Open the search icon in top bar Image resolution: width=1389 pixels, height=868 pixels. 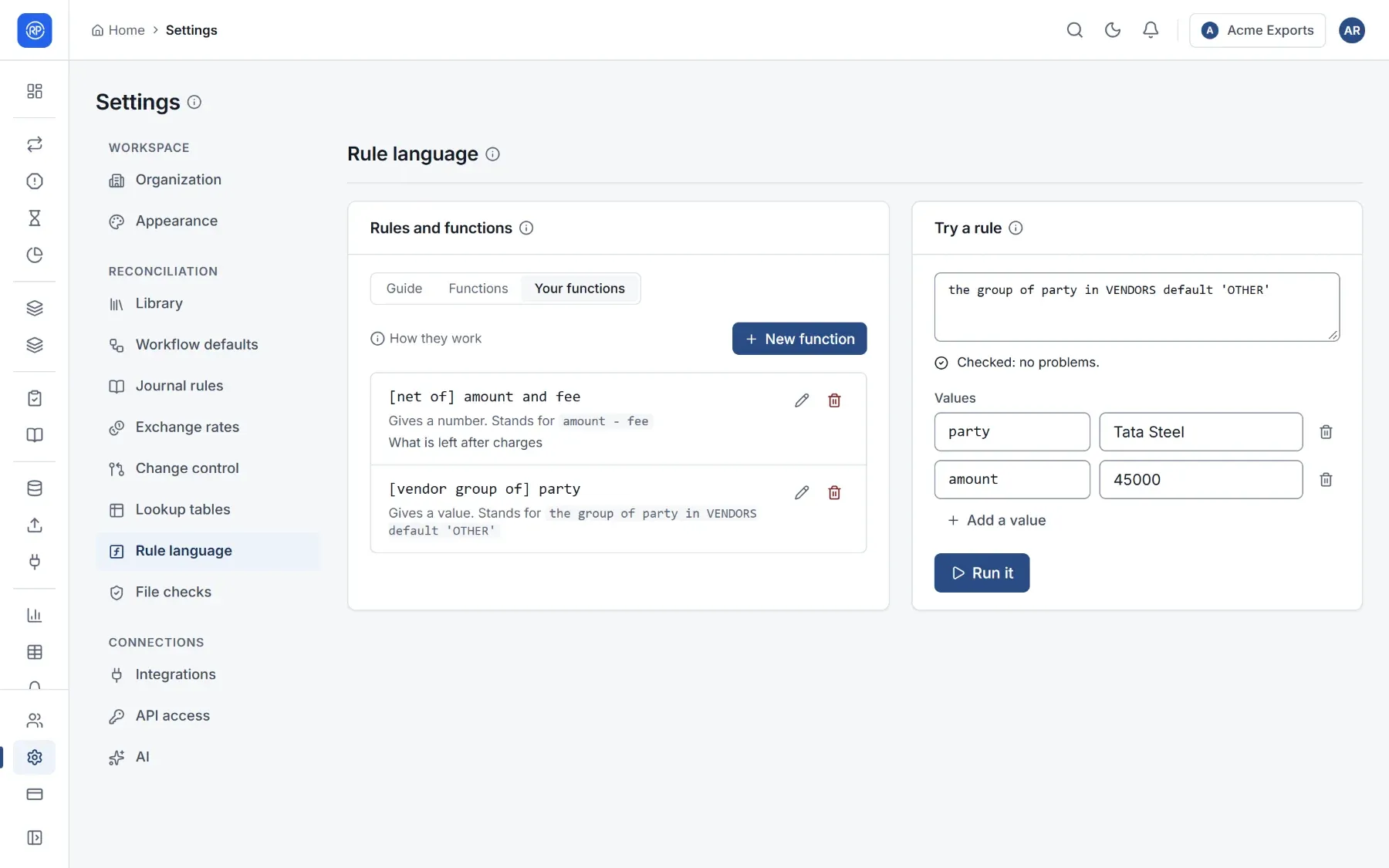tap(1074, 30)
